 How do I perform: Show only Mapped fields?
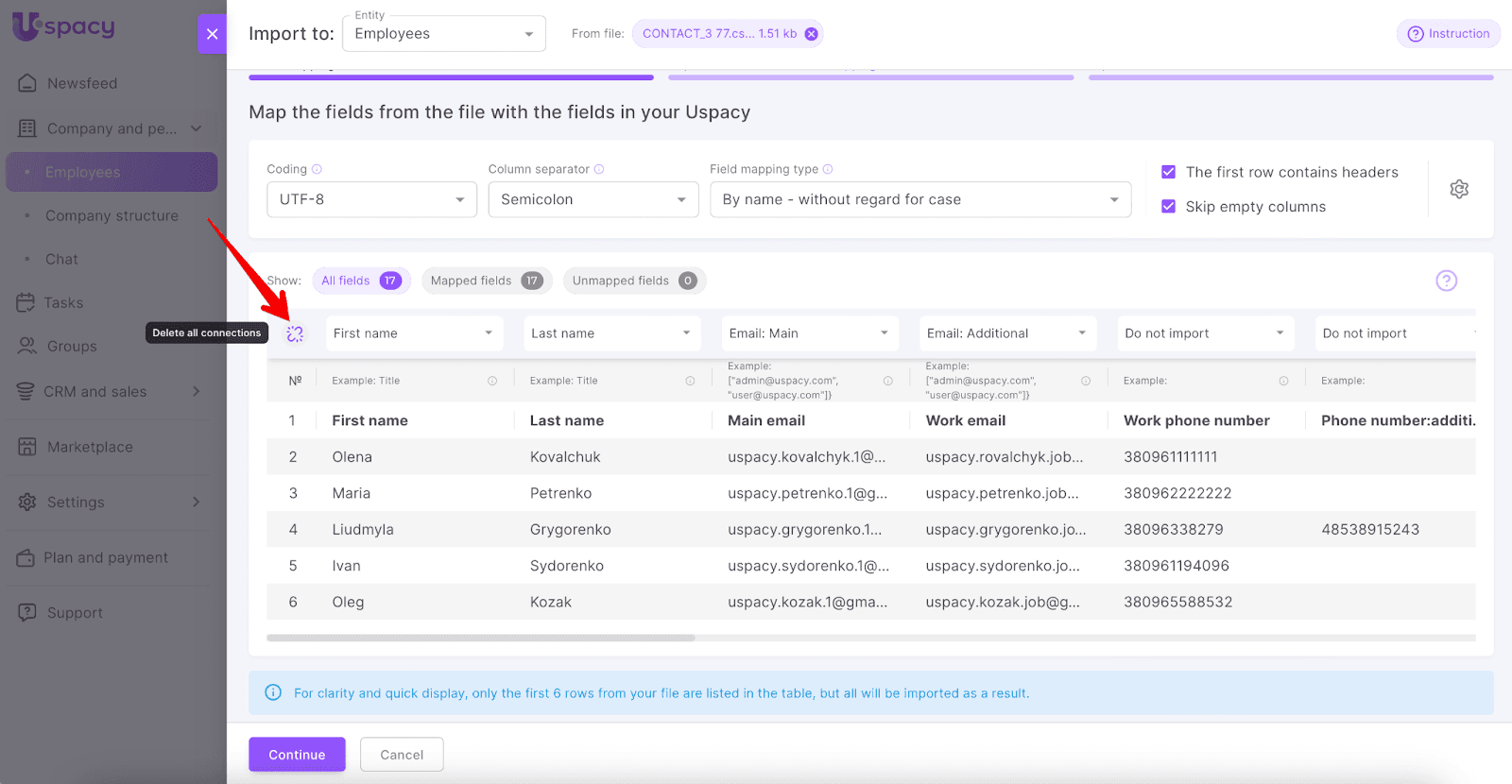(486, 281)
